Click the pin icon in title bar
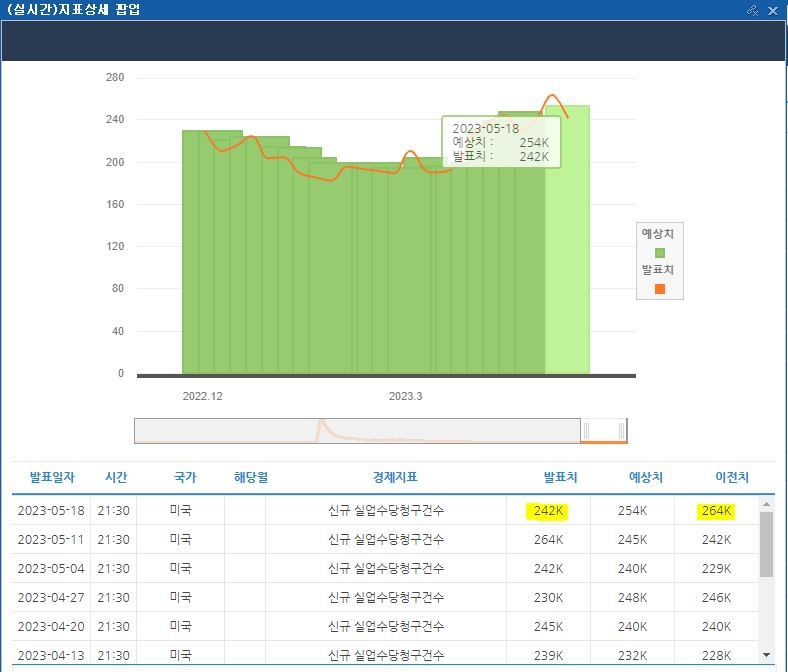The height and width of the screenshot is (672, 788). (752, 10)
